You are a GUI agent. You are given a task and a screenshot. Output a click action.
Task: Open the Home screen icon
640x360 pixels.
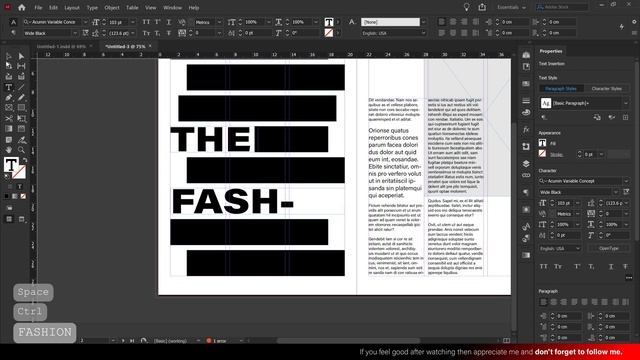click(22, 7)
